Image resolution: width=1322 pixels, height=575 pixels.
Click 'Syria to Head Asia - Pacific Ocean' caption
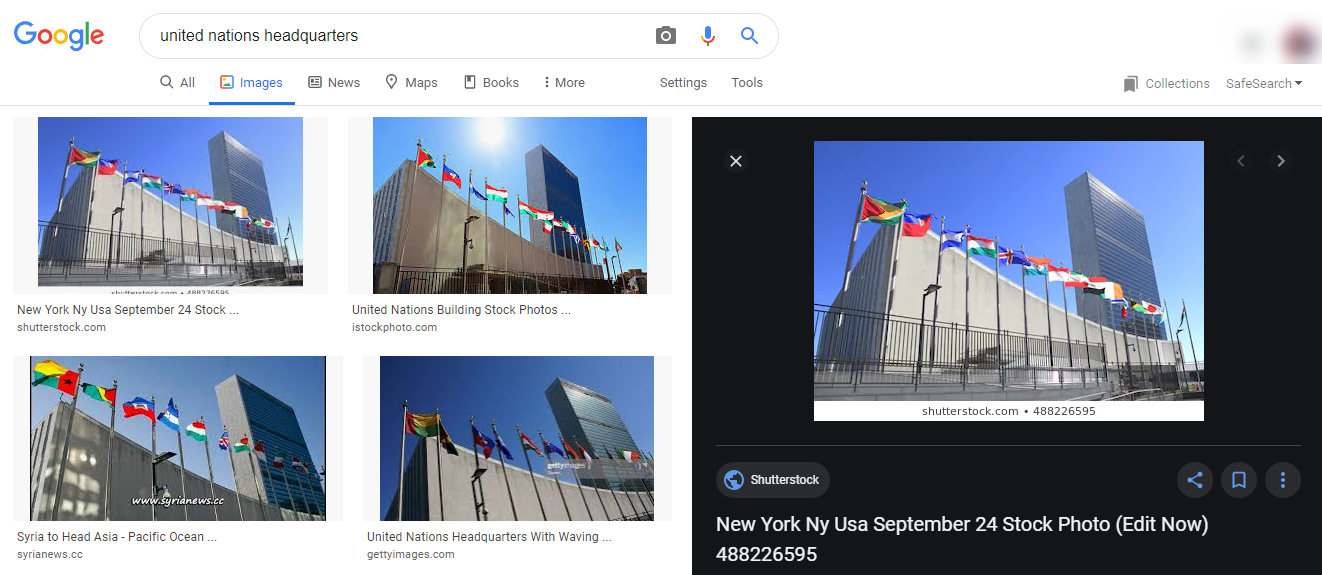[x=117, y=537]
